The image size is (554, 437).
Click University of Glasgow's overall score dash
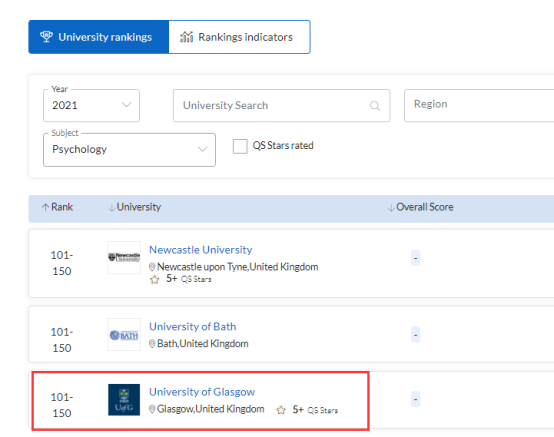[416, 399]
